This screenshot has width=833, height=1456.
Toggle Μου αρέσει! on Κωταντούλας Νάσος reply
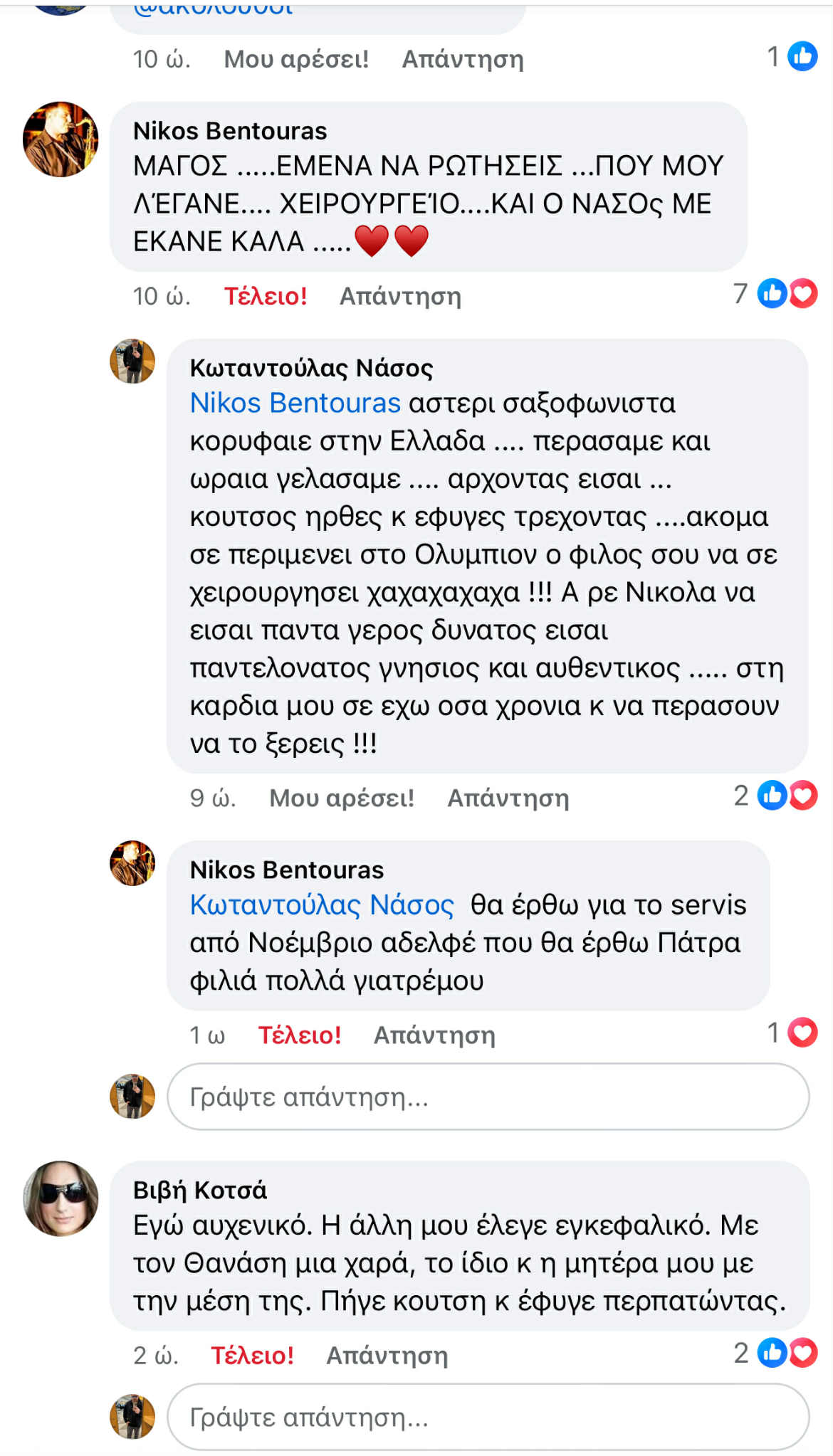[342, 798]
